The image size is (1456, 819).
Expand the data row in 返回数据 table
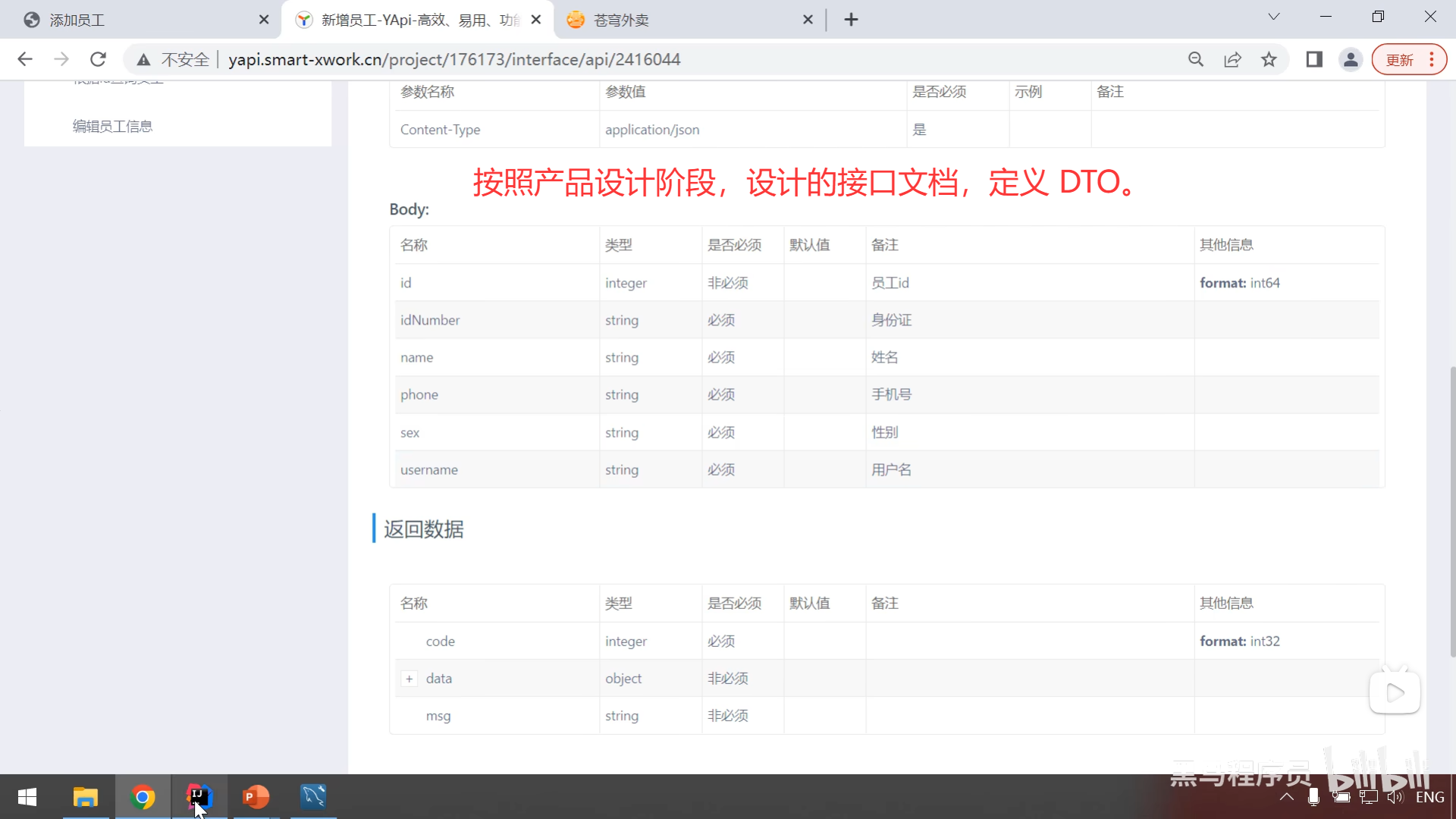click(409, 678)
